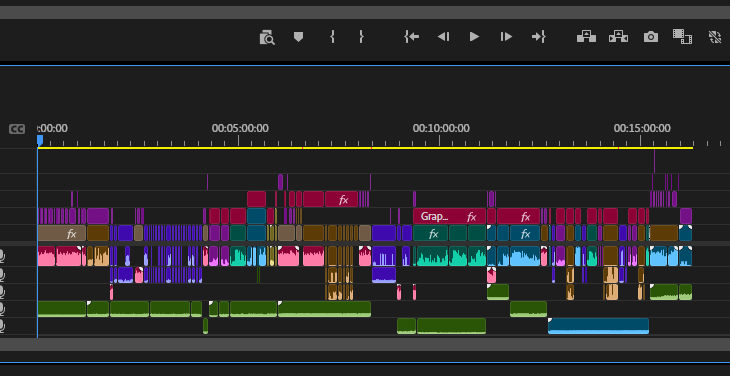Click the 00:15:00:00 mark on time ruler
This screenshot has height=376, width=730.
(x=642, y=128)
